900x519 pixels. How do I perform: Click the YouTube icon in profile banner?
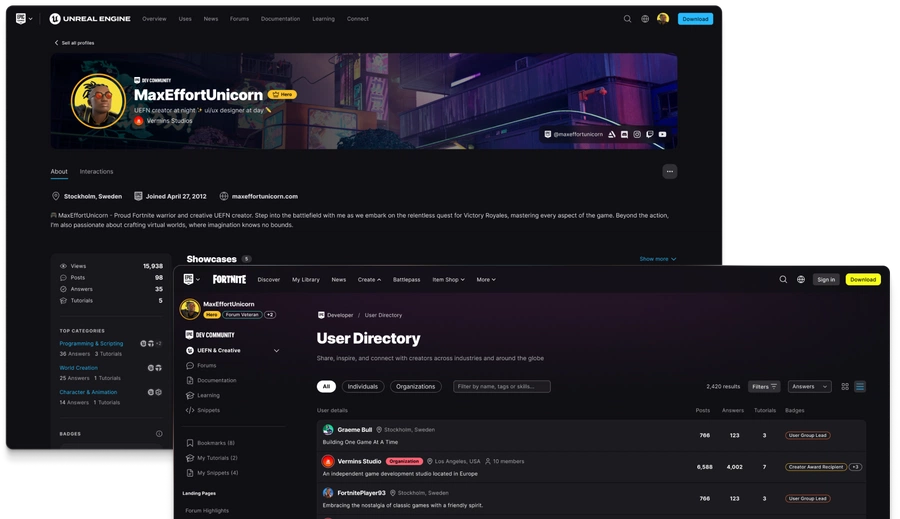(x=662, y=134)
